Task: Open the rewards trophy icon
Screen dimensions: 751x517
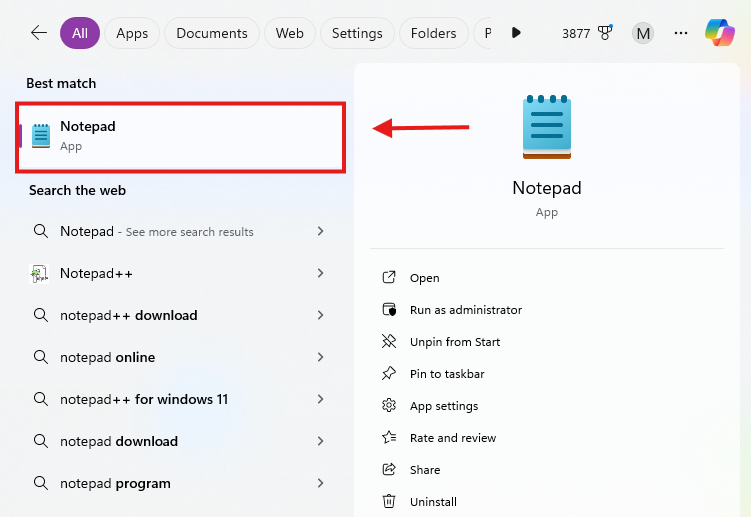Action: coord(605,33)
